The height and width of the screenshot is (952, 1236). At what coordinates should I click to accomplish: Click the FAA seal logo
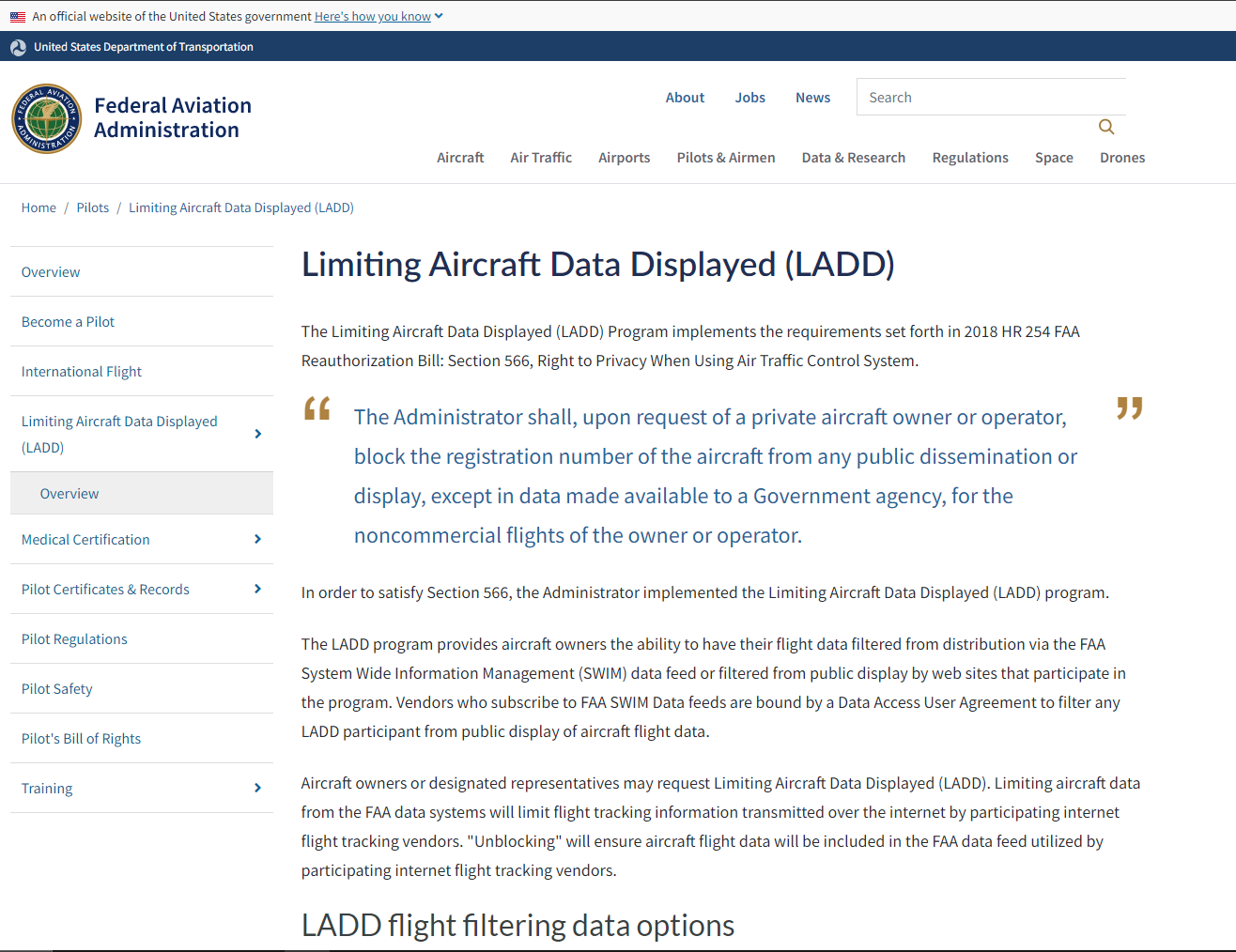tap(47, 118)
